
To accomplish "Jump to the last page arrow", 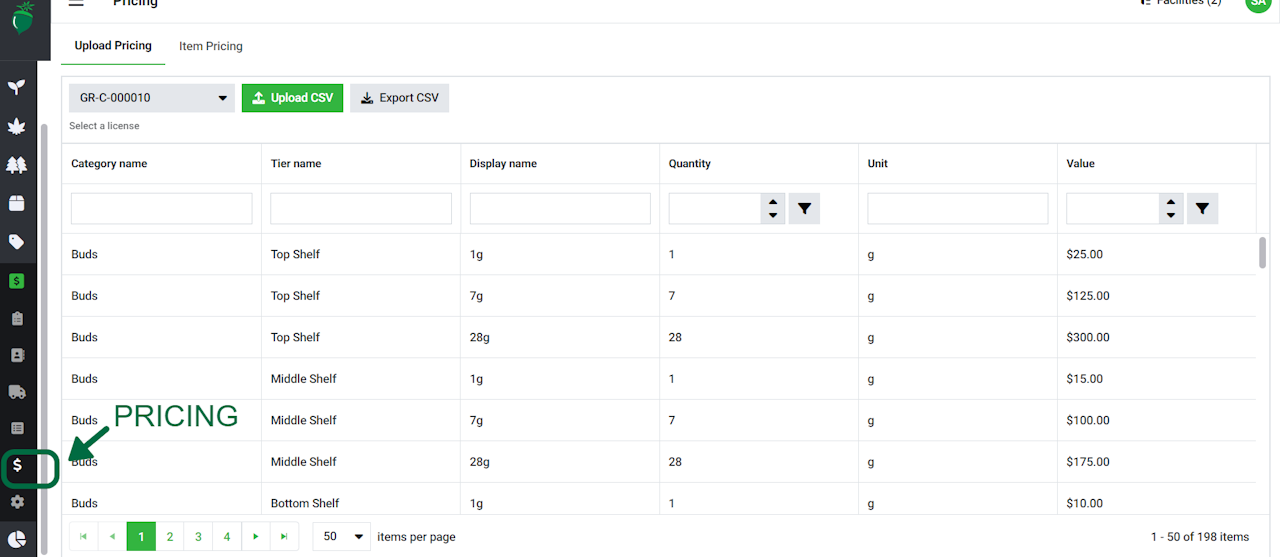I will click(284, 537).
